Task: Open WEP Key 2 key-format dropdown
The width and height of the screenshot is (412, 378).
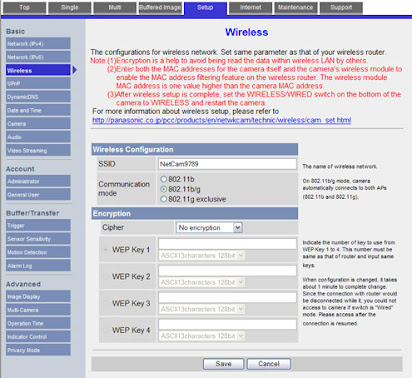Action: (202, 282)
